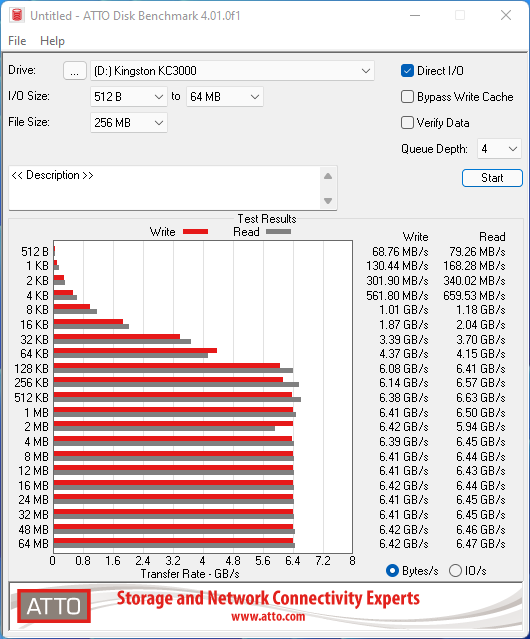Click the 48 MB row label in chart
Image resolution: width=530 pixels, height=639 pixels.
[x=33, y=529]
